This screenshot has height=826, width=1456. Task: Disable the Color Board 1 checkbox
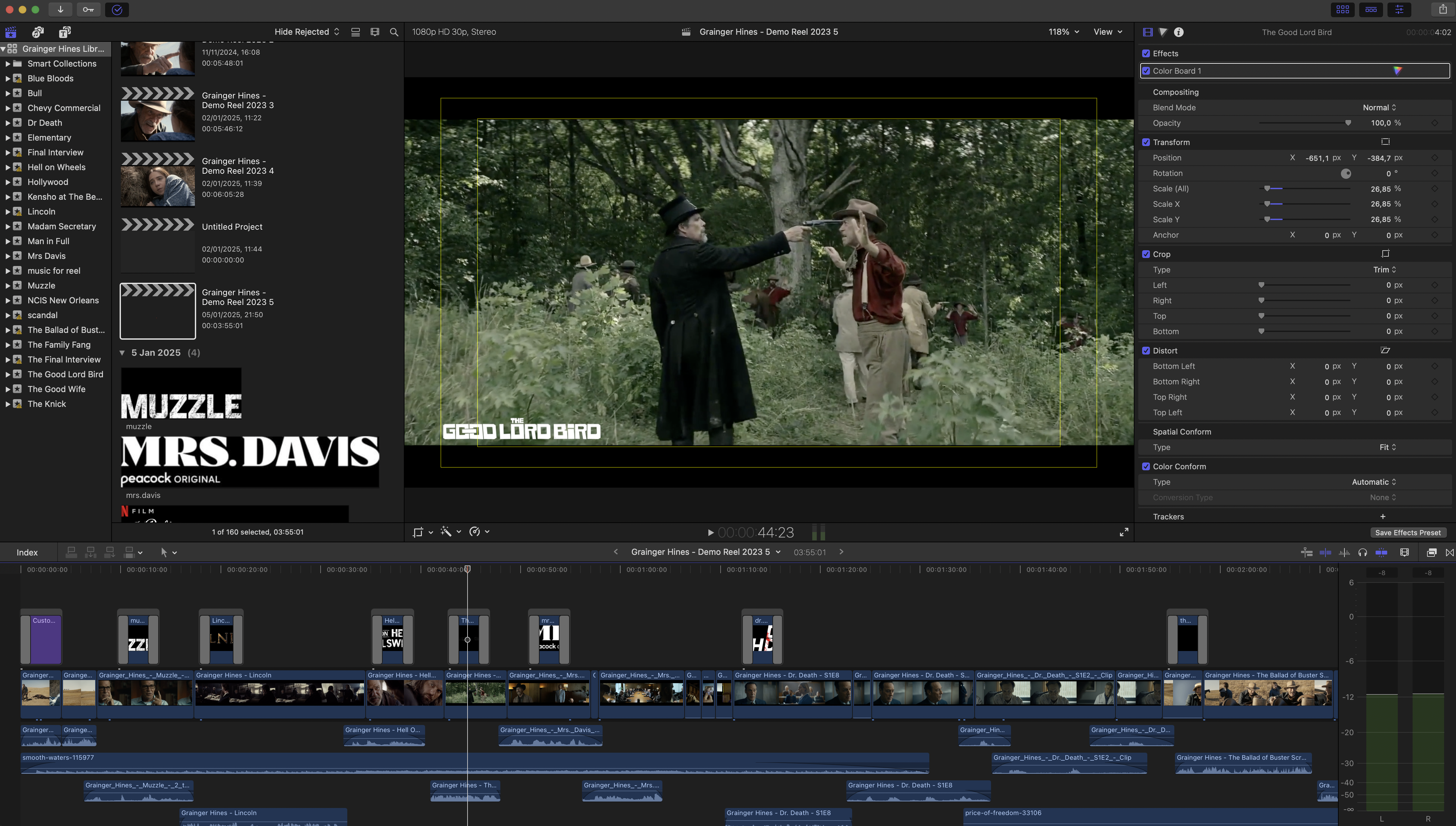click(x=1146, y=71)
